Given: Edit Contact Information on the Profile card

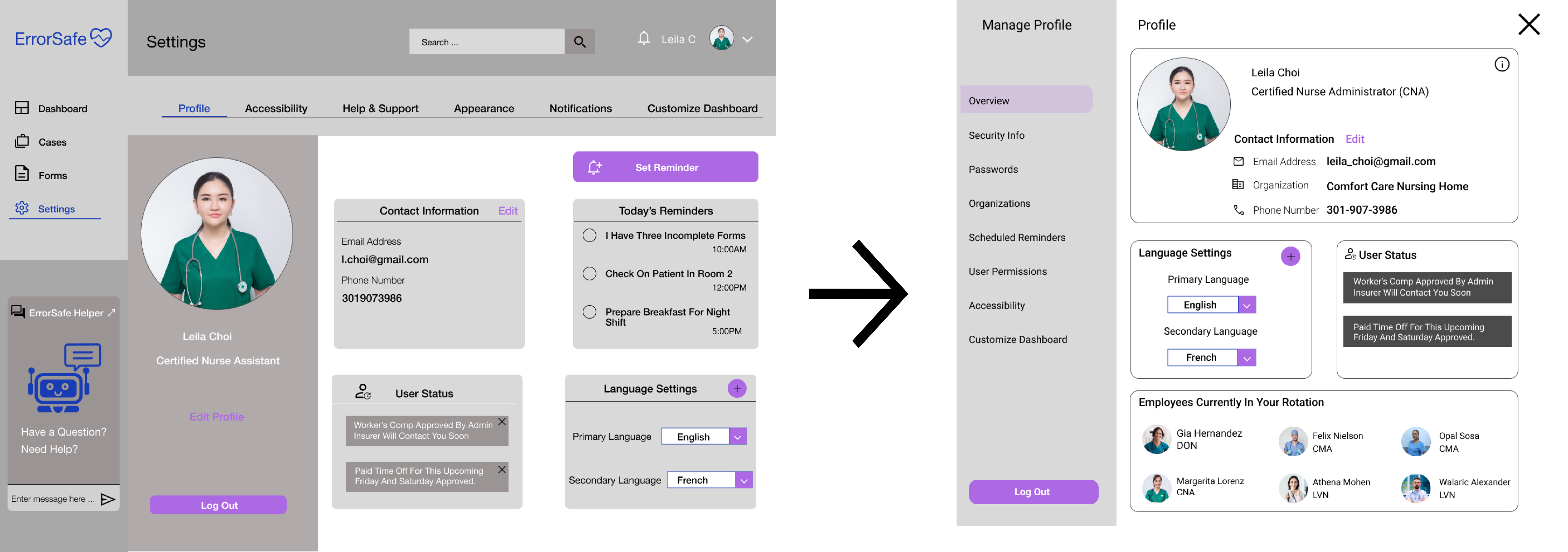Looking at the screenshot, I should [1354, 139].
